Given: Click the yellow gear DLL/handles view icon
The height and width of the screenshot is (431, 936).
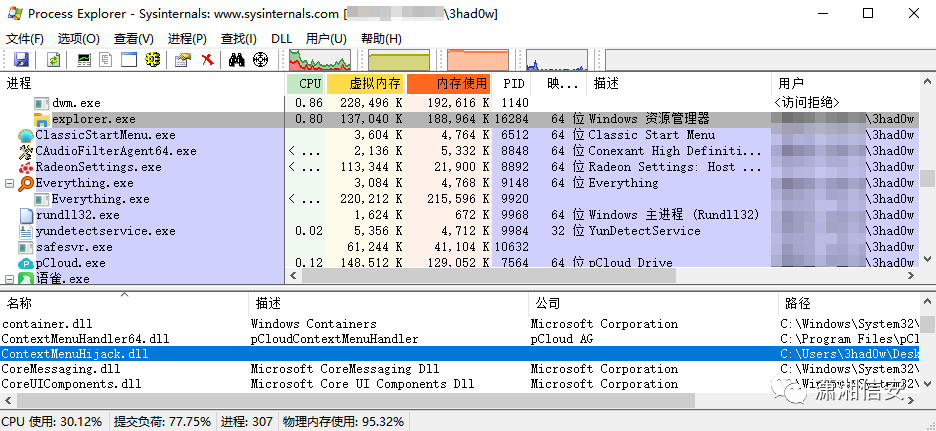Looking at the screenshot, I should coord(153,60).
